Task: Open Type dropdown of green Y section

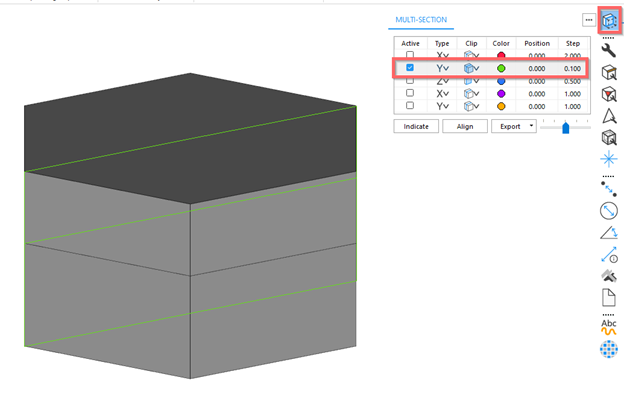Action: (x=442, y=68)
